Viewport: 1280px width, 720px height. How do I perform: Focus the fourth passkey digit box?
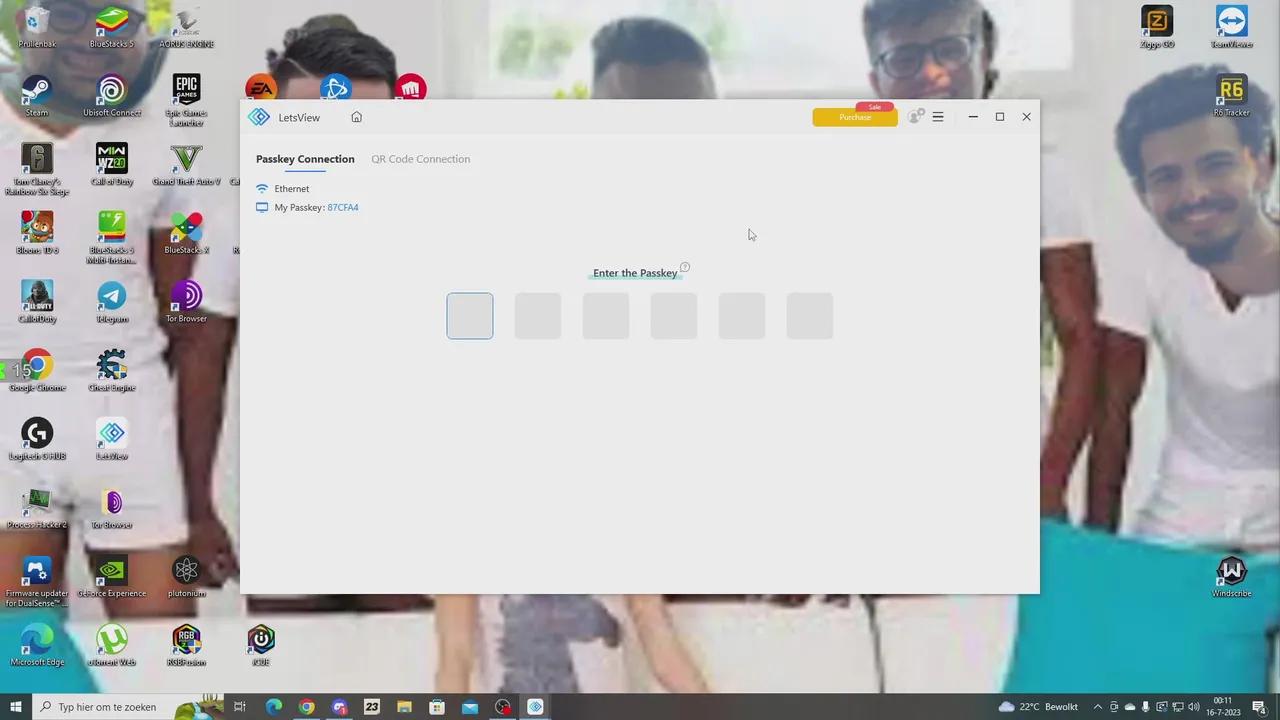(674, 316)
